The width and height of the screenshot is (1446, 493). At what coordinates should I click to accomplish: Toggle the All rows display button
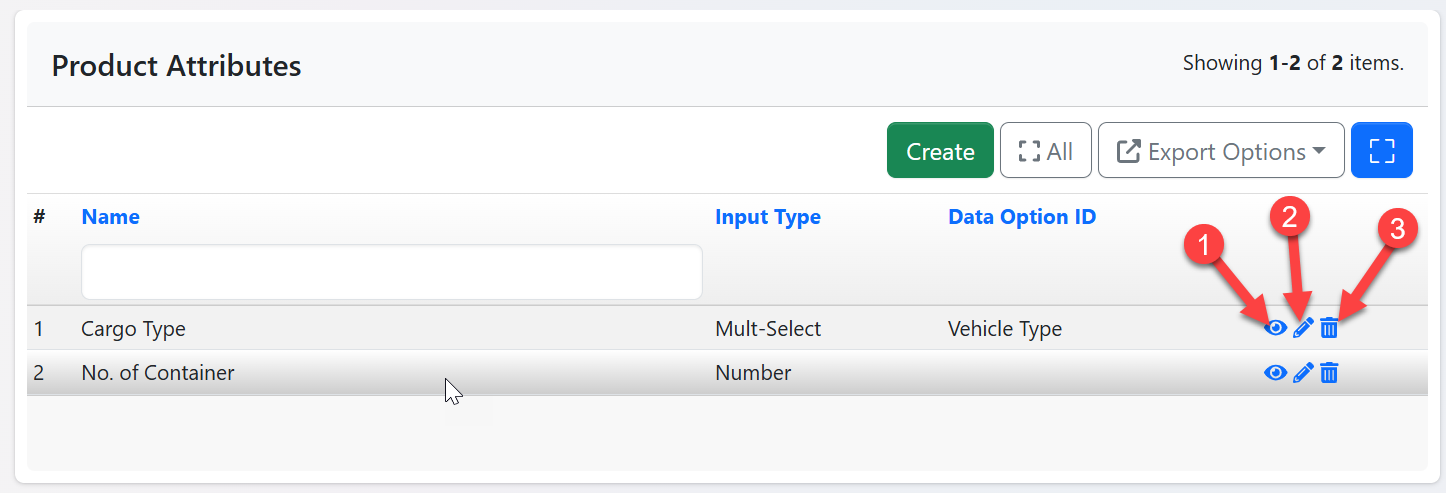(x=1045, y=151)
